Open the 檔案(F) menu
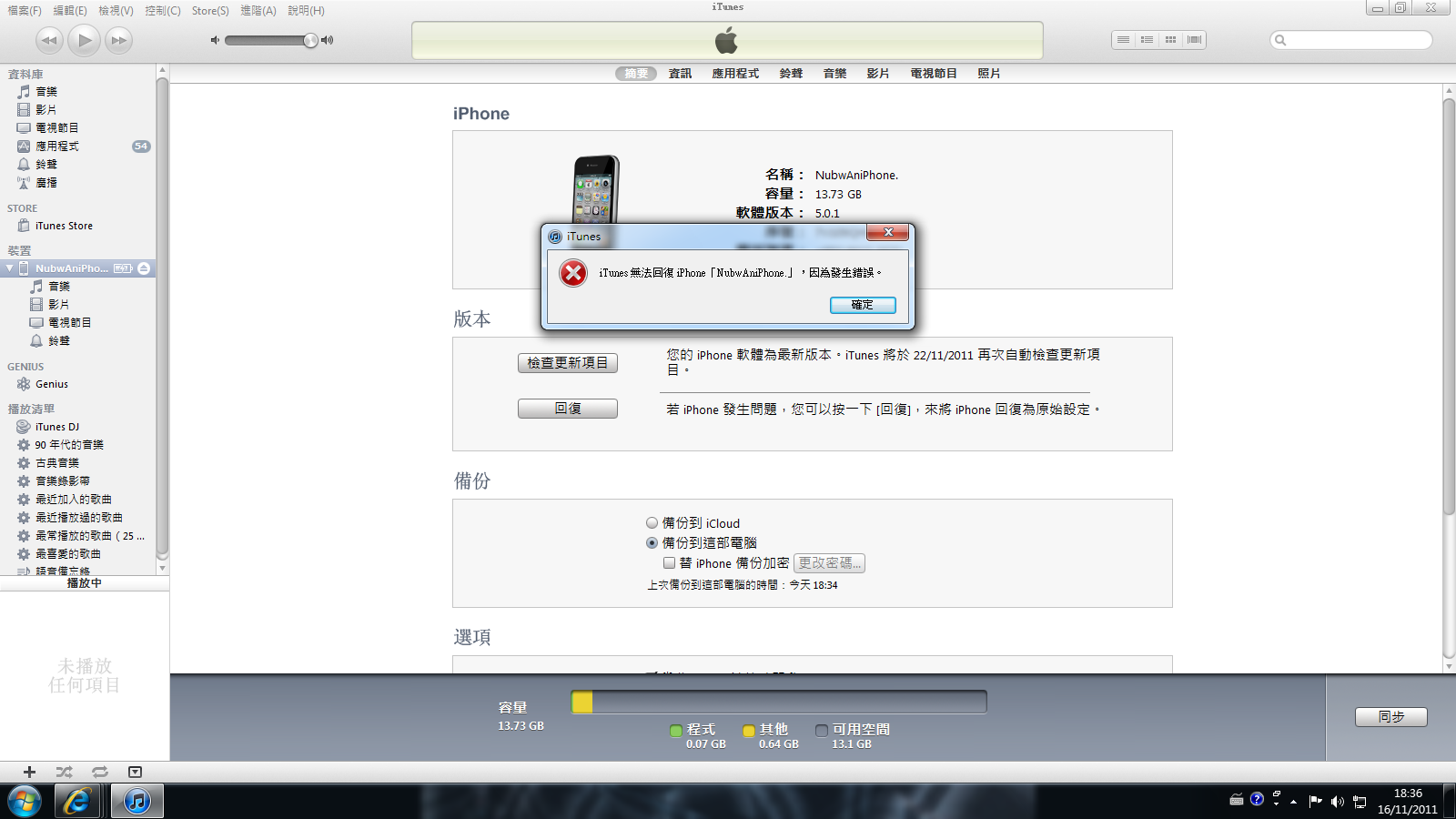Viewport: 1456px width, 819px height. coord(25,11)
